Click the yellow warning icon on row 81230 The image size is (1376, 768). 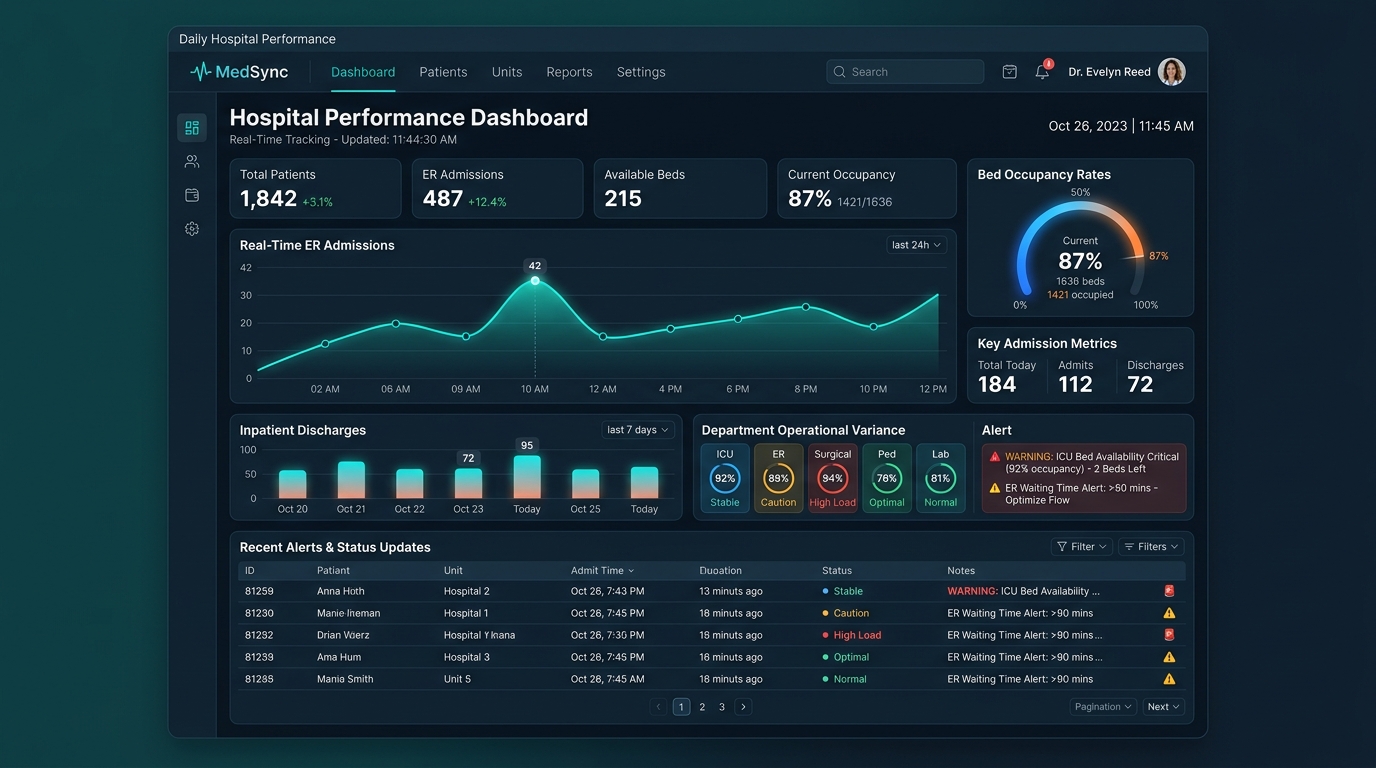click(1169, 613)
